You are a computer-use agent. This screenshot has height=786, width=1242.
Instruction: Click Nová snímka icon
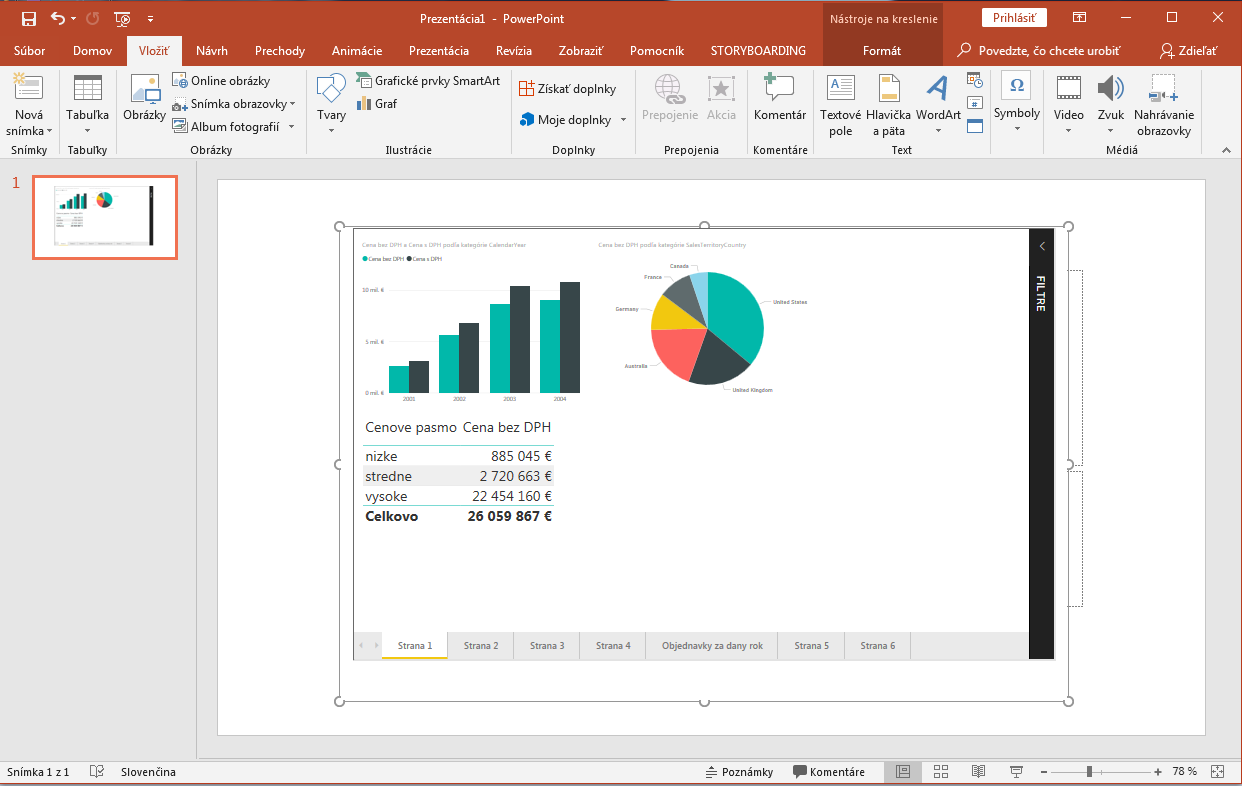(29, 89)
